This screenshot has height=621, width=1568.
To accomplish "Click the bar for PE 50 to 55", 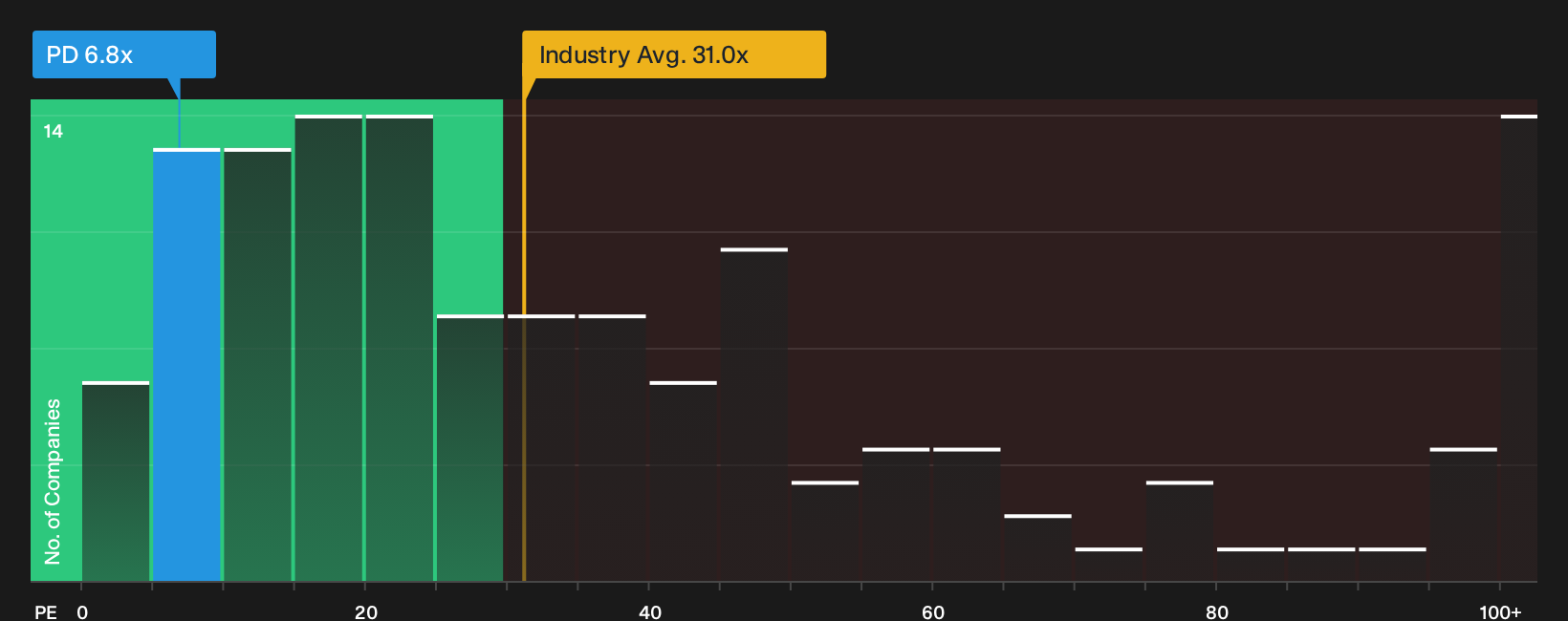I will 825,531.
